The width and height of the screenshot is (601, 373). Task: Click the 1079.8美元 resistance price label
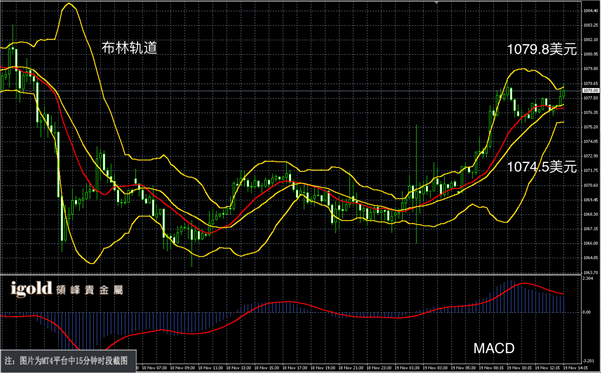pos(542,49)
